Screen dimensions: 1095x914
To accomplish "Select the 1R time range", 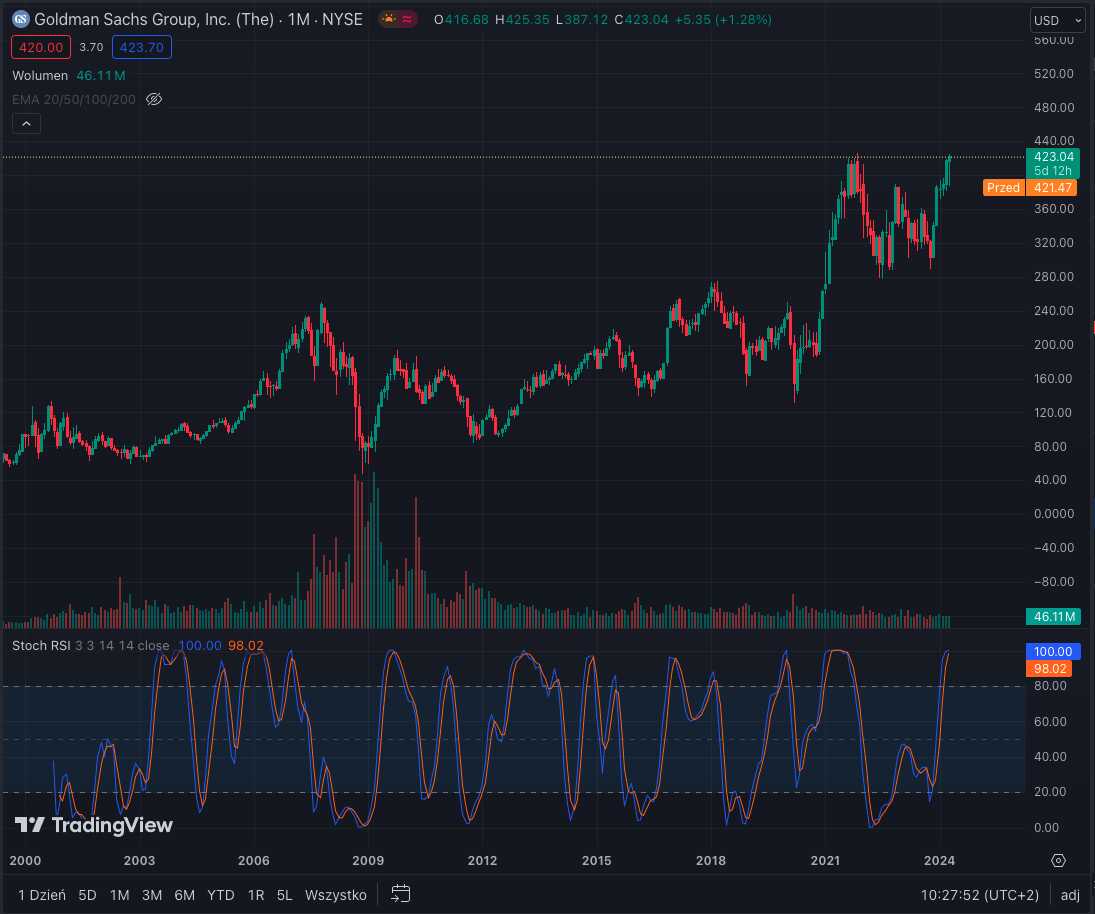I will pyautogui.click(x=256, y=894).
